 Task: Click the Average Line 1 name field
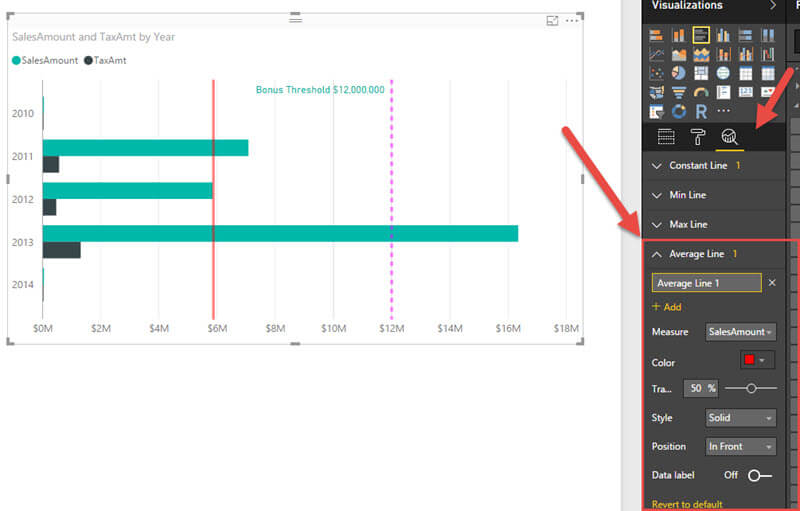coord(706,283)
